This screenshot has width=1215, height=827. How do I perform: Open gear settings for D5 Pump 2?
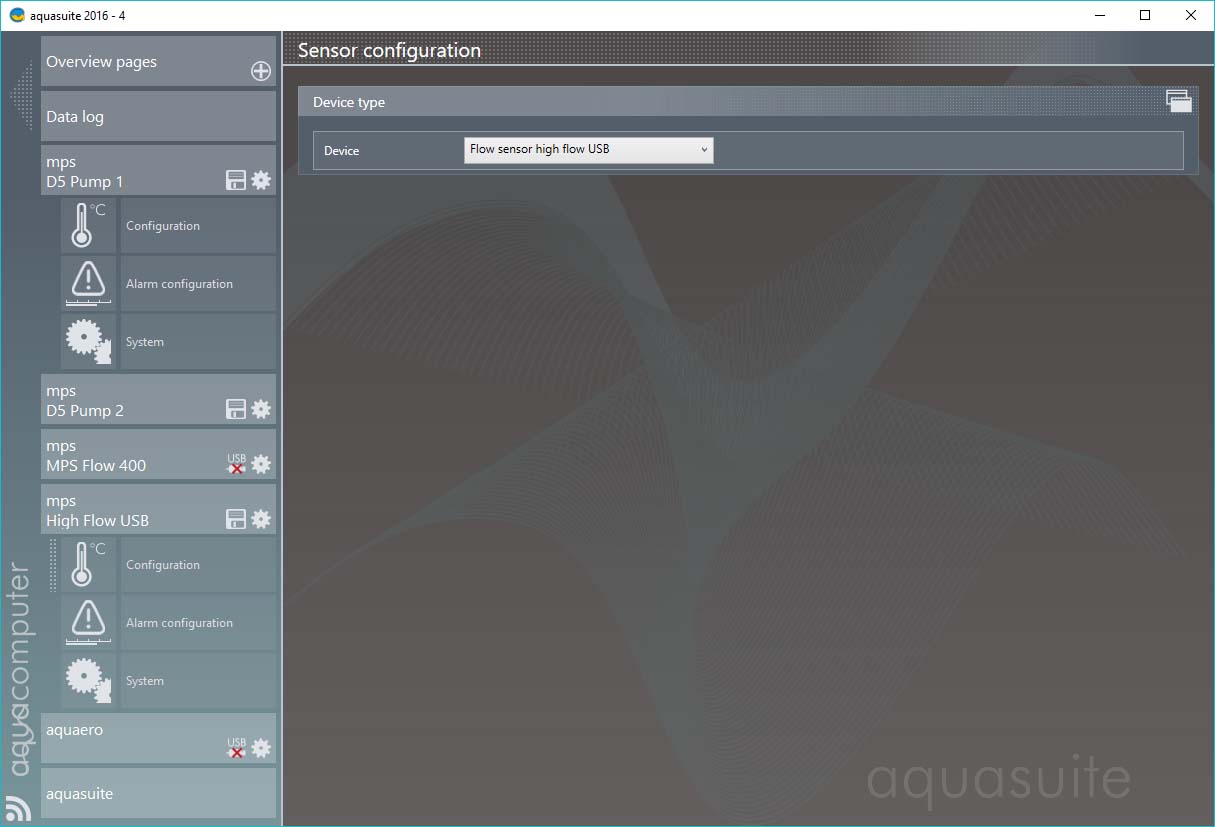[x=260, y=409]
